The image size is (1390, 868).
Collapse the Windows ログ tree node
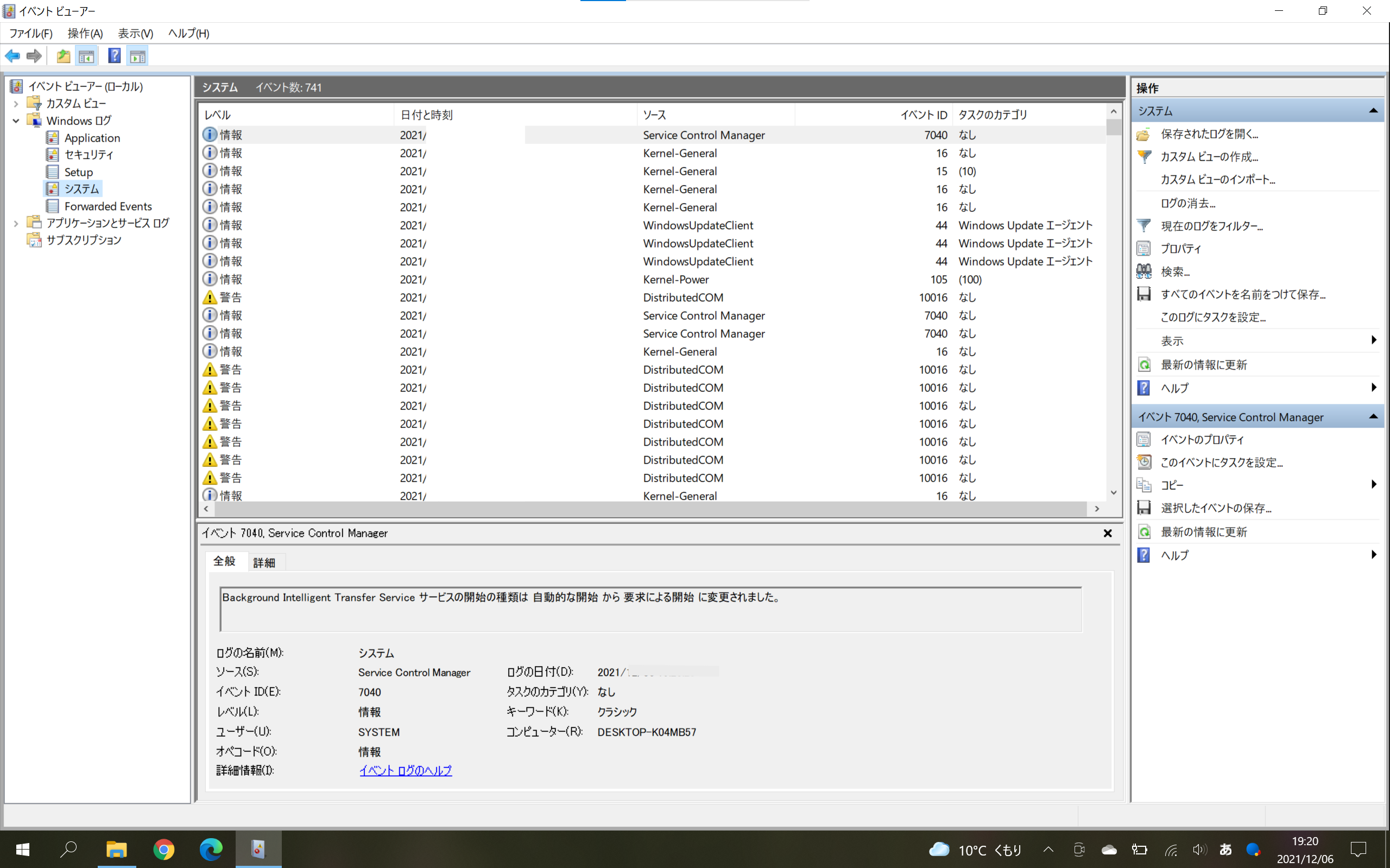click(16, 121)
